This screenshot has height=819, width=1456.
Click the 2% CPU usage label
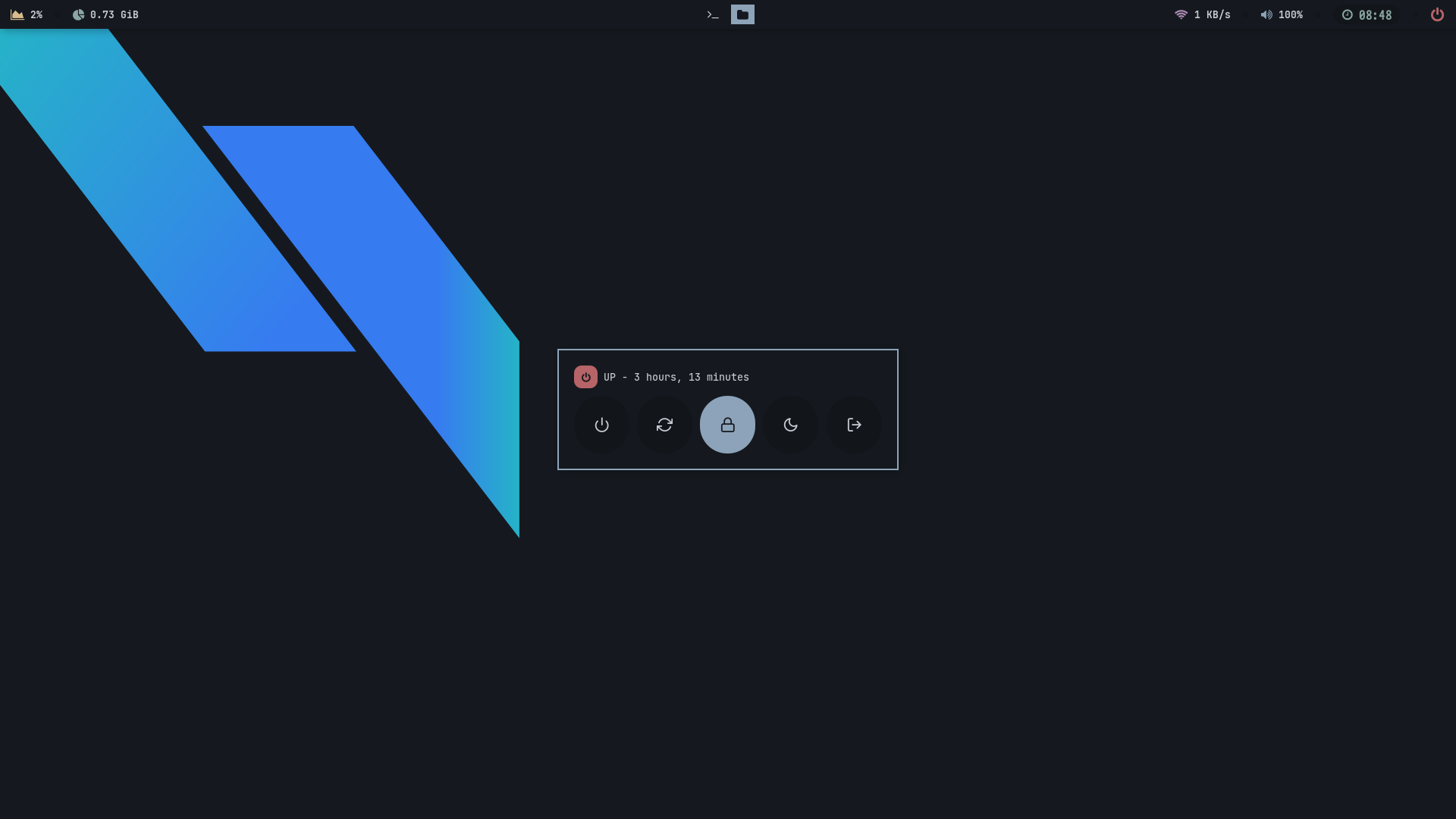coord(36,14)
